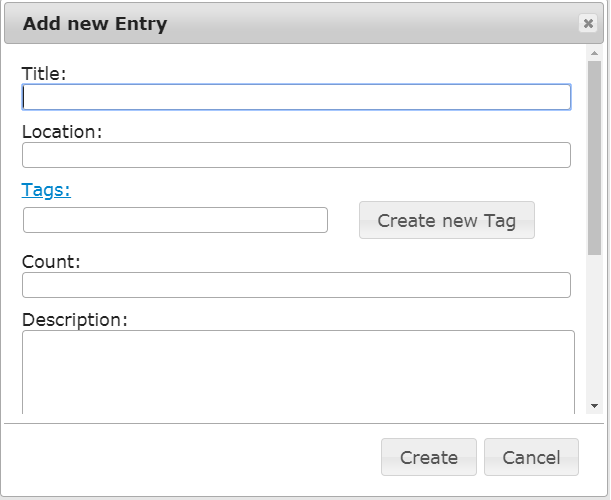Click the Tags input field
The image size is (611, 500).
point(175,220)
